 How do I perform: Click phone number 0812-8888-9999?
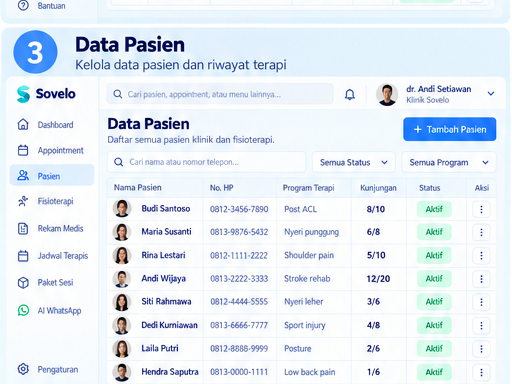click(239, 349)
